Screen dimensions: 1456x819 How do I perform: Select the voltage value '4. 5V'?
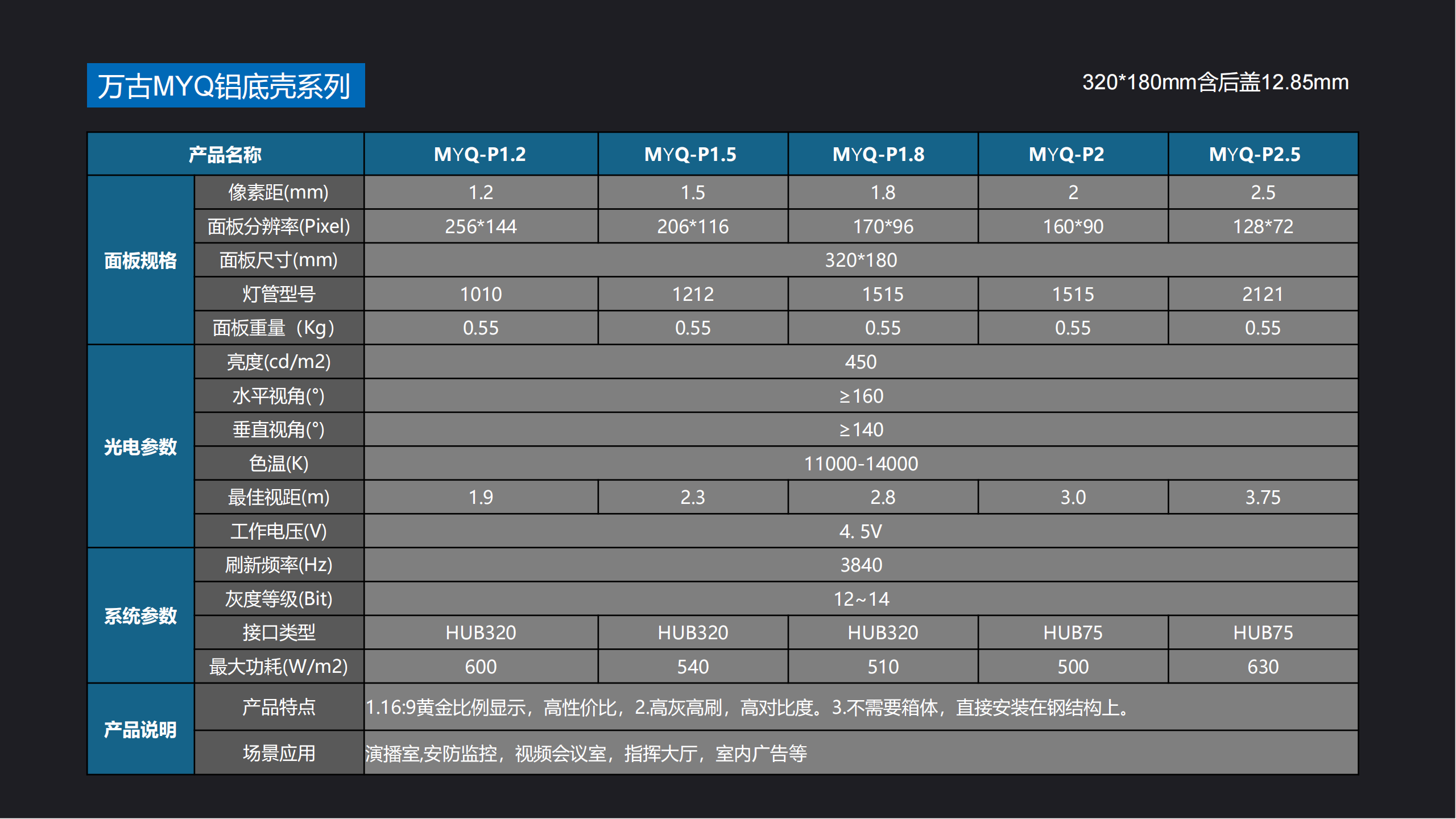(x=861, y=531)
